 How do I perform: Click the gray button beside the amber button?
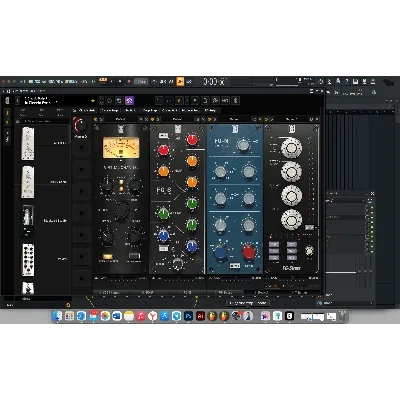[x=134, y=256]
